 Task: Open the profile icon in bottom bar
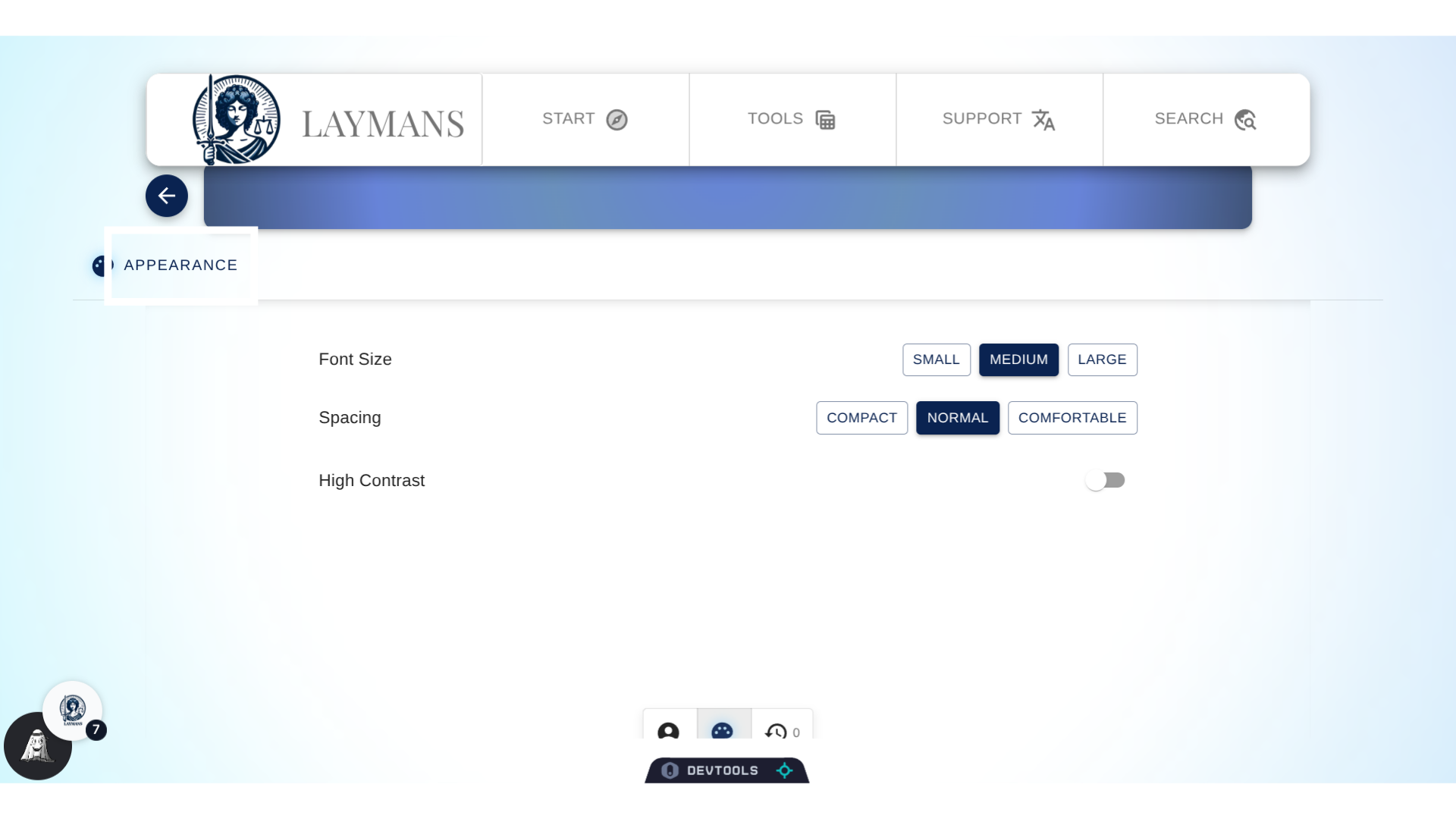(x=668, y=730)
